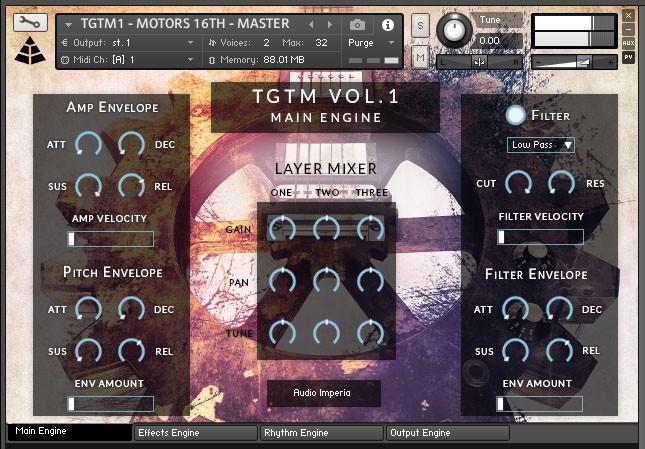Open the instrument info icon
645x449 pixels.
coord(388,24)
